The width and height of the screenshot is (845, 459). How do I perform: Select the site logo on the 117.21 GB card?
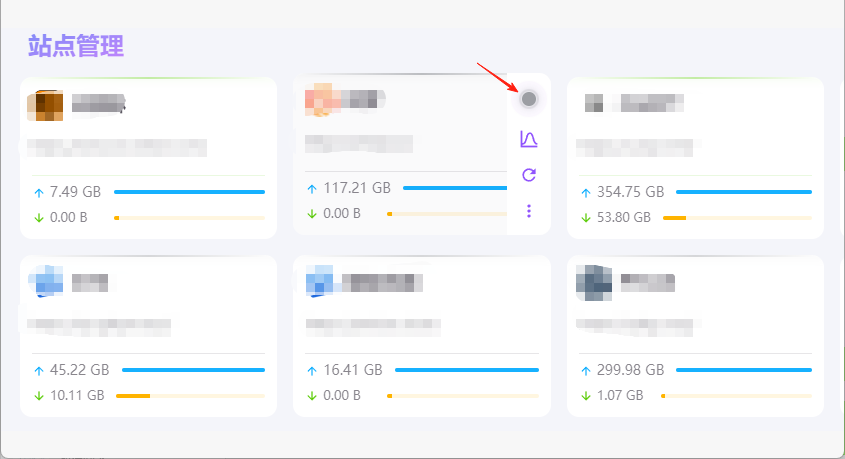(321, 100)
